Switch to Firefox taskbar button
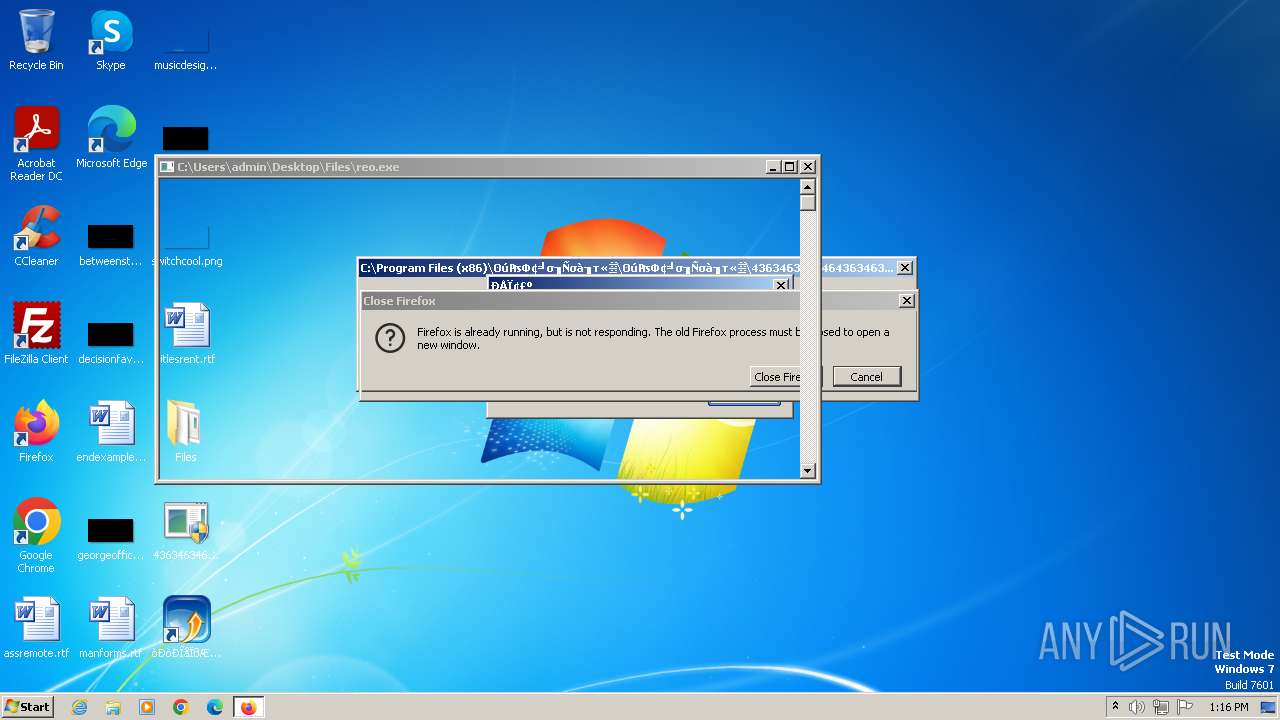 248,707
